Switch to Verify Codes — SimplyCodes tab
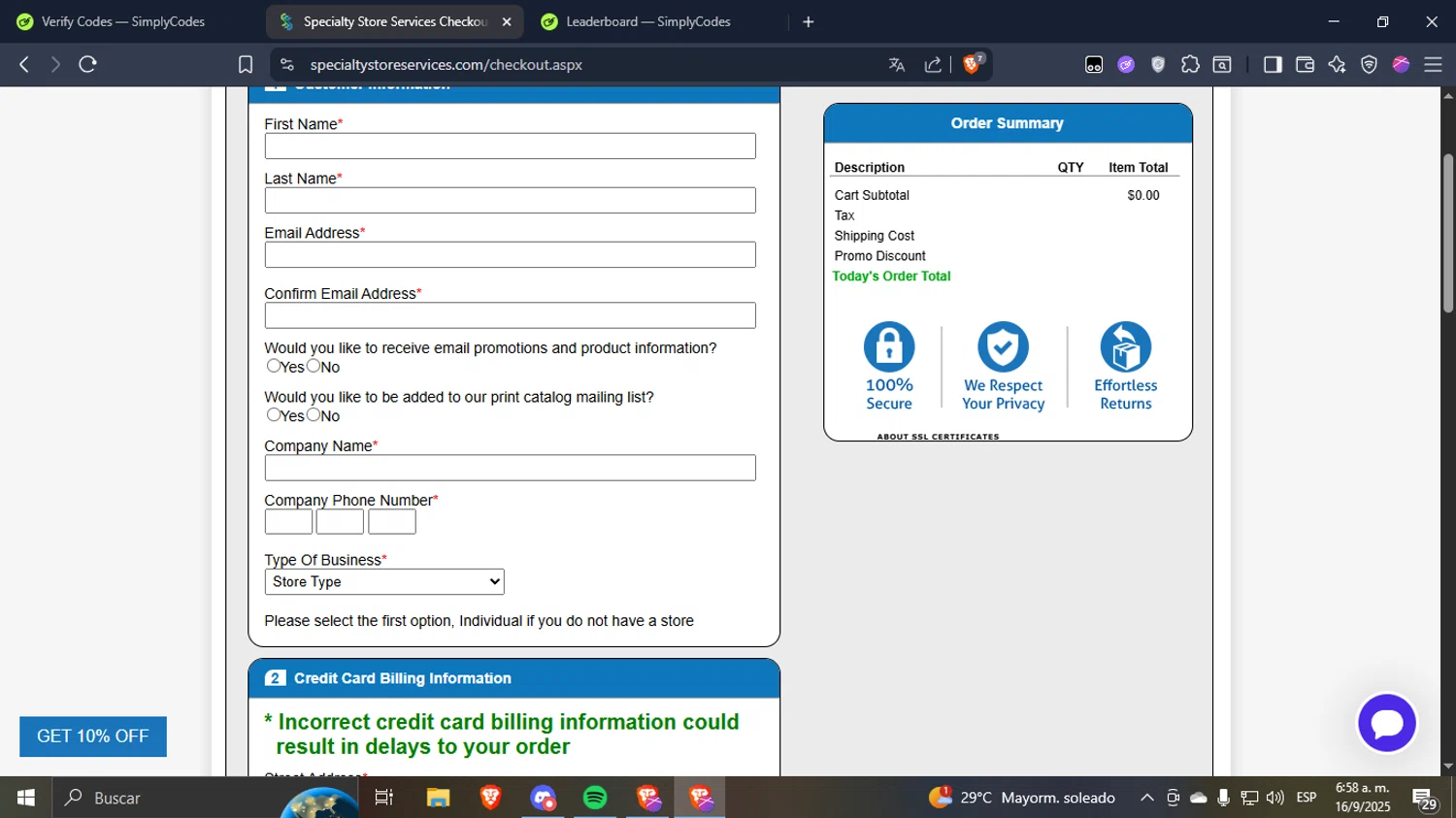 (x=123, y=21)
